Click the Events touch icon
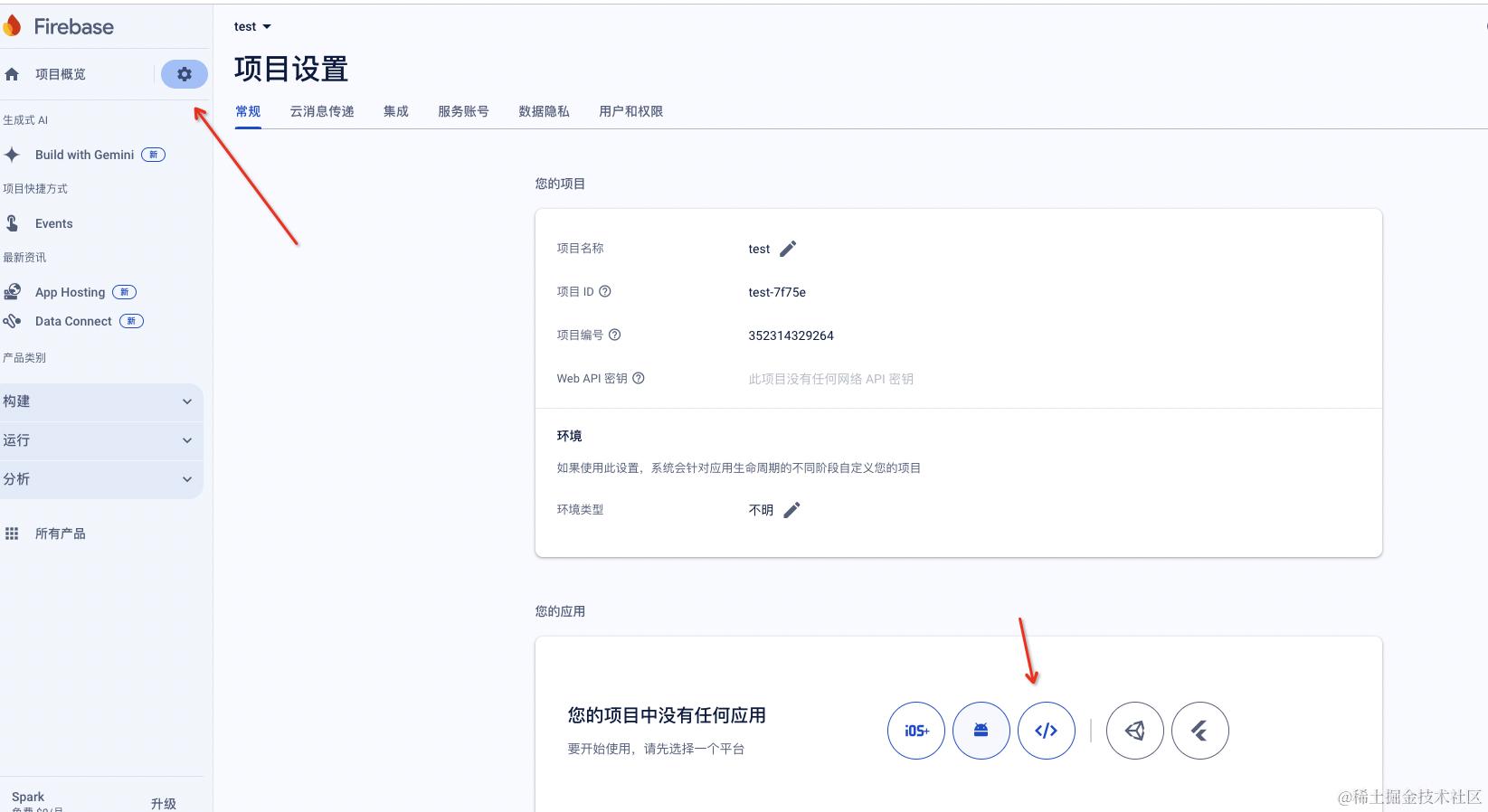This screenshot has width=1488, height=812. pos(12,223)
